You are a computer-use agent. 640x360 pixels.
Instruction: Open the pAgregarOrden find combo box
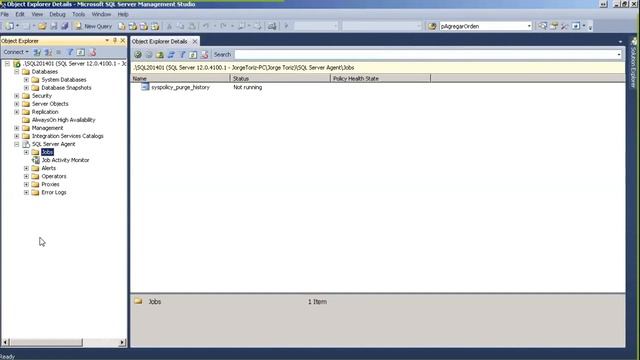coord(529,26)
